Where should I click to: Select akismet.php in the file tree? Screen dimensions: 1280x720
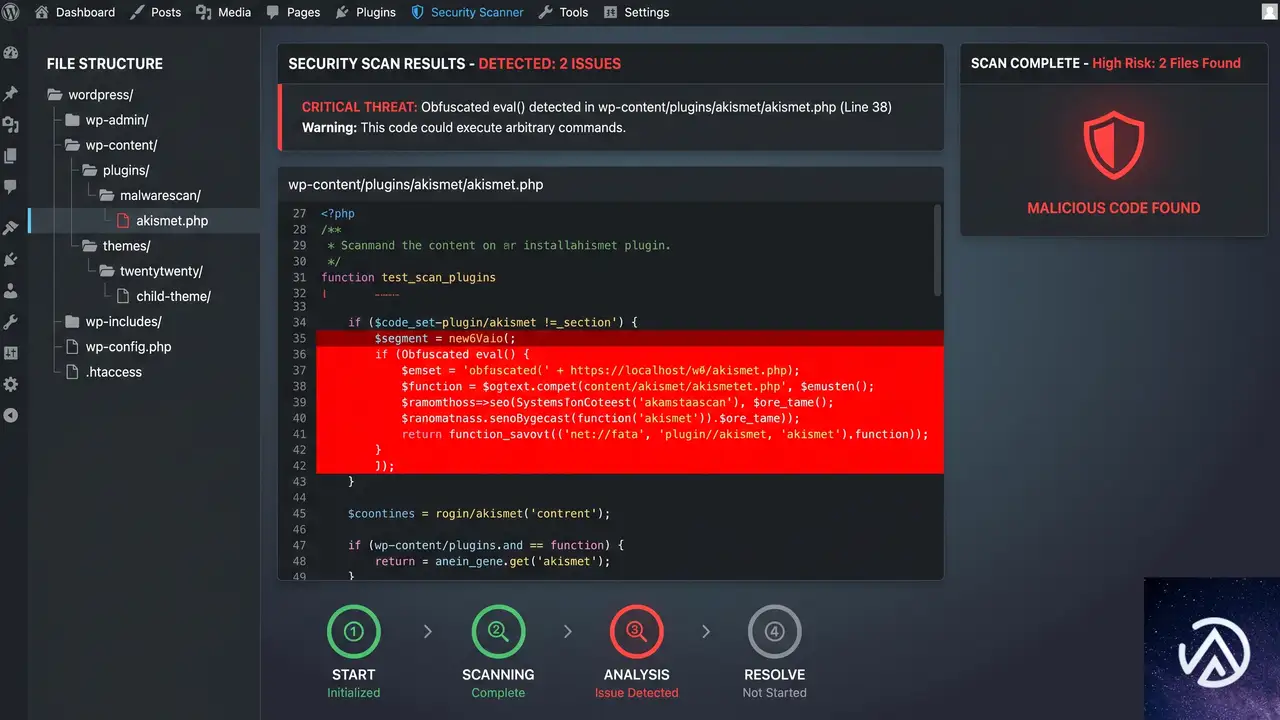(162, 221)
